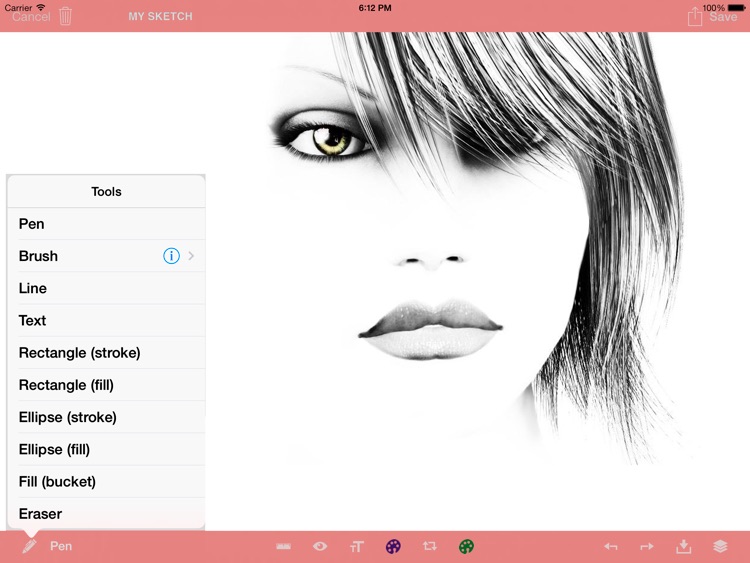
Task: Tap the Cancel button
Action: 31,17
